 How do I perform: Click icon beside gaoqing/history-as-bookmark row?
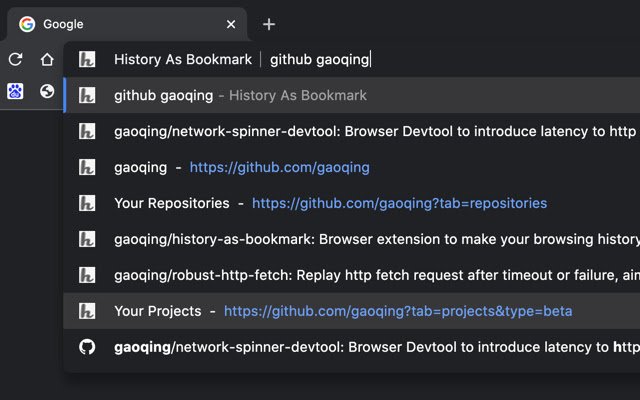[87, 239]
